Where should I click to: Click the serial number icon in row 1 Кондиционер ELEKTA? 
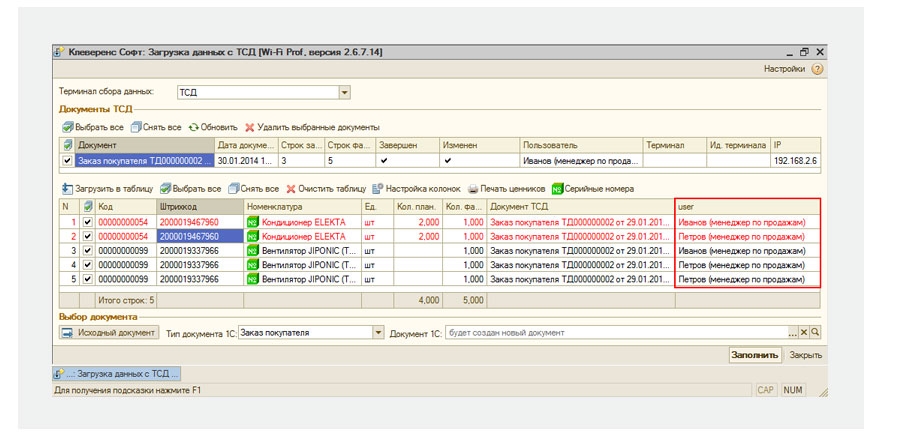(253, 222)
